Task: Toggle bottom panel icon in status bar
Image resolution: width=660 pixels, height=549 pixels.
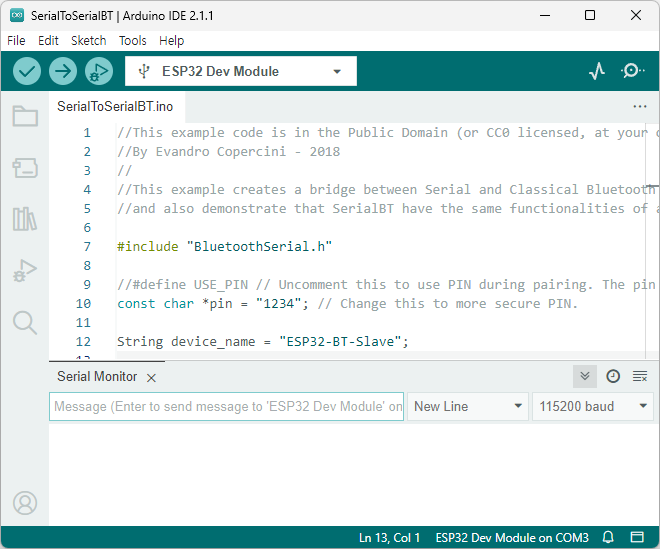Action: click(637, 537)
